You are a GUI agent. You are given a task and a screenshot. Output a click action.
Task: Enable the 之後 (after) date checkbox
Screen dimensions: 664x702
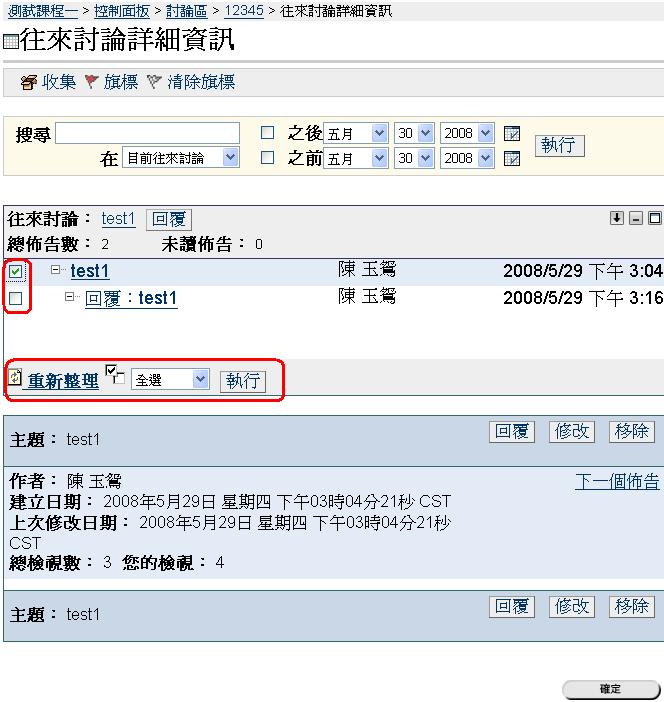(x=267, y=133)
